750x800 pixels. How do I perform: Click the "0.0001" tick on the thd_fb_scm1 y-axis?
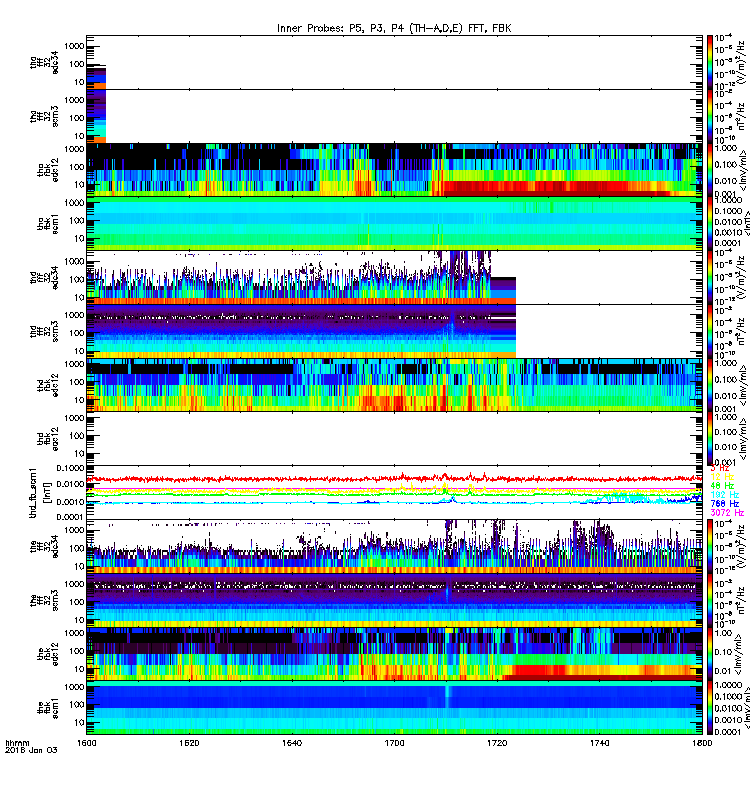point(71,516)
